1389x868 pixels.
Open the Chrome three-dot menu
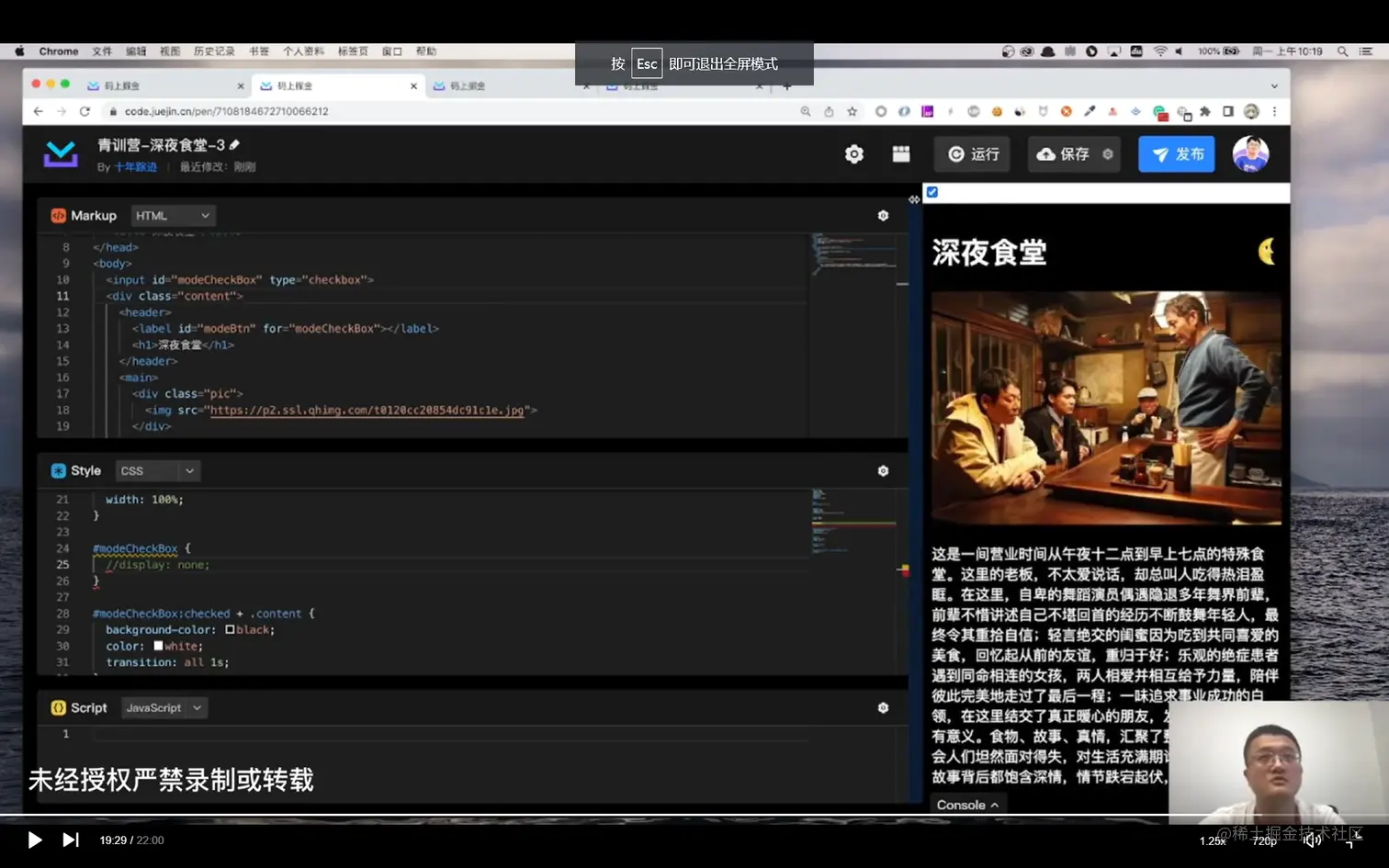pos(1274,111)
